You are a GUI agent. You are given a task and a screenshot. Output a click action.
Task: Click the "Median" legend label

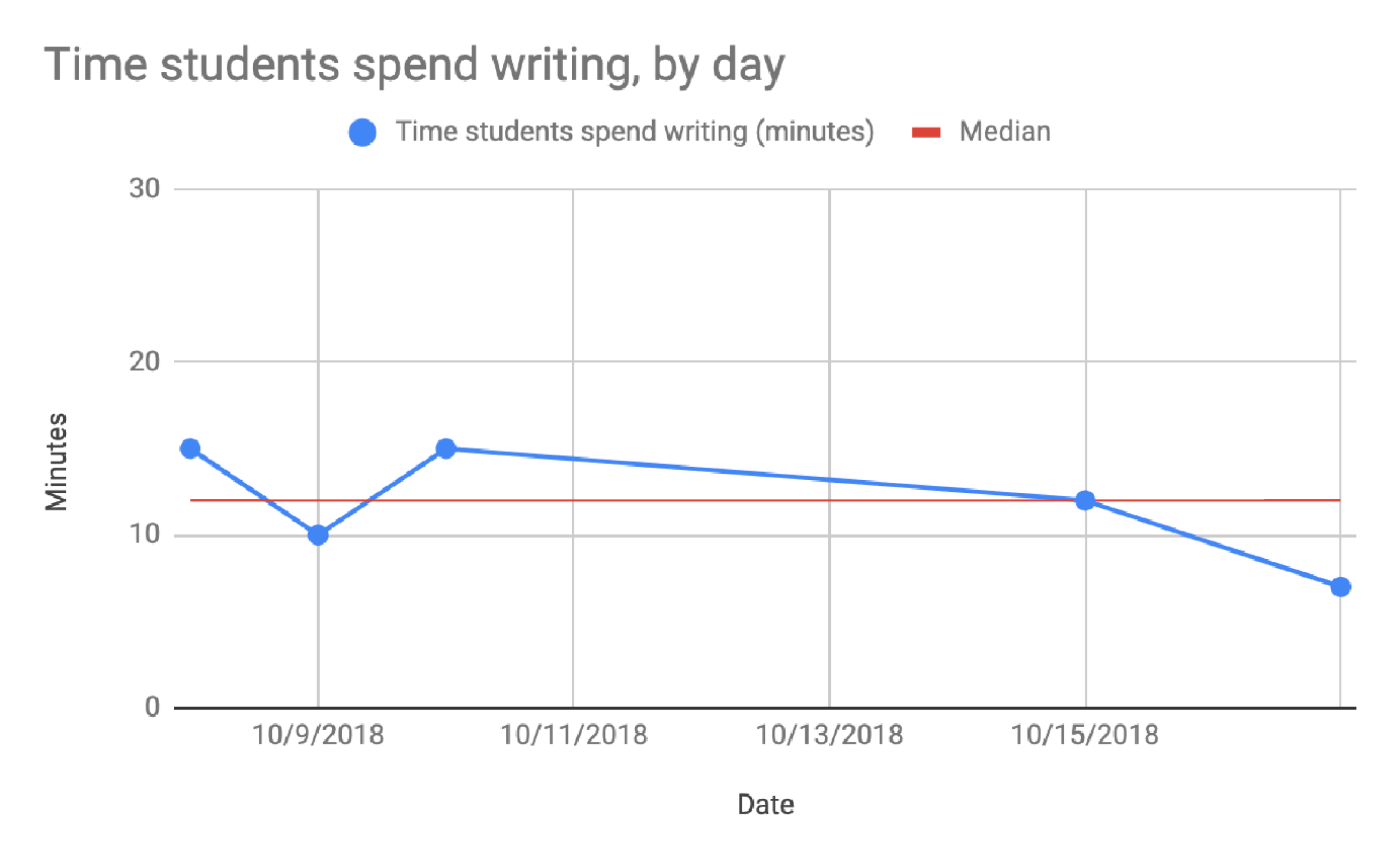coord(1005,132)
